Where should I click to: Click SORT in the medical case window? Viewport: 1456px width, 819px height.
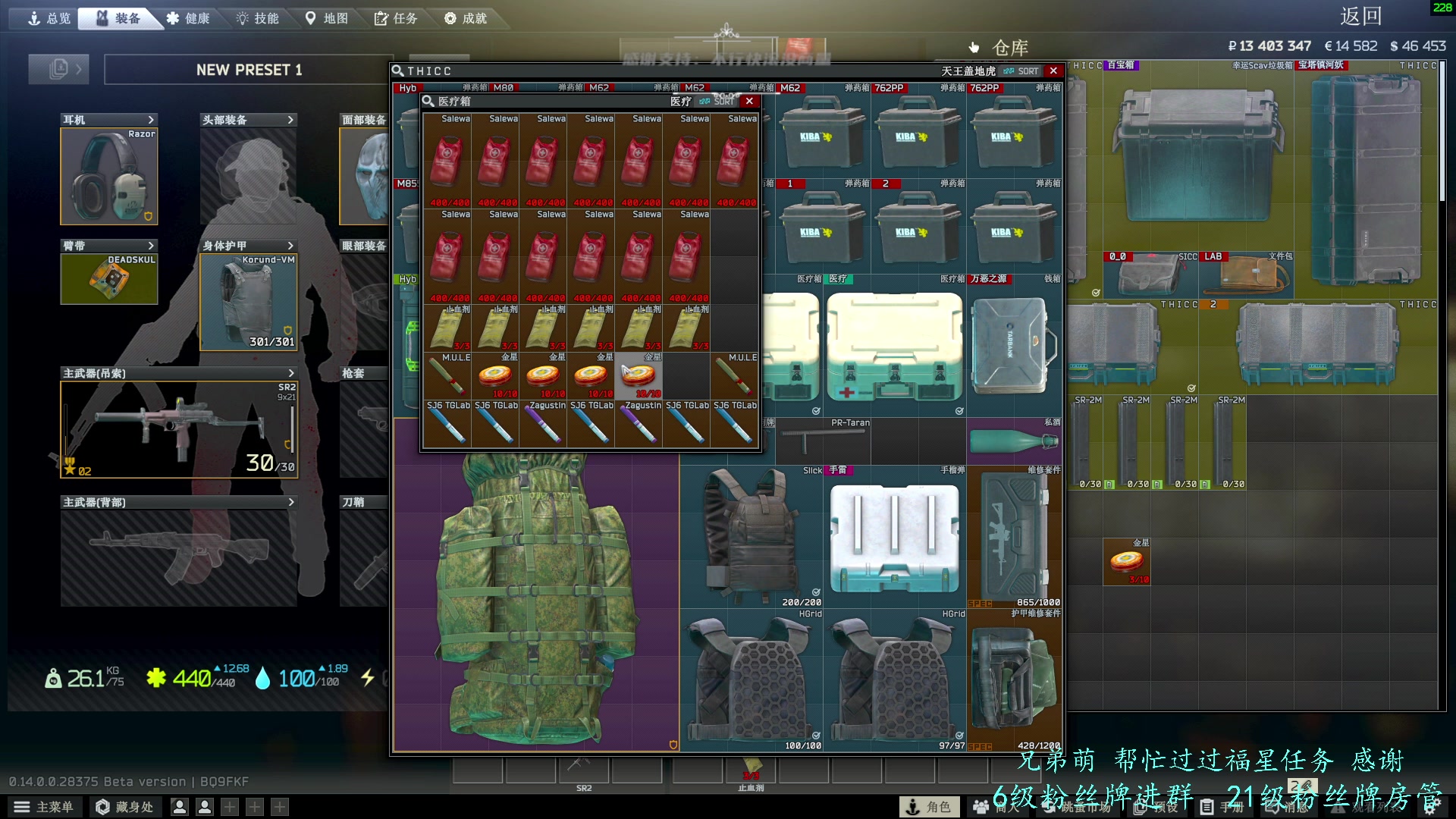point(717,101)
